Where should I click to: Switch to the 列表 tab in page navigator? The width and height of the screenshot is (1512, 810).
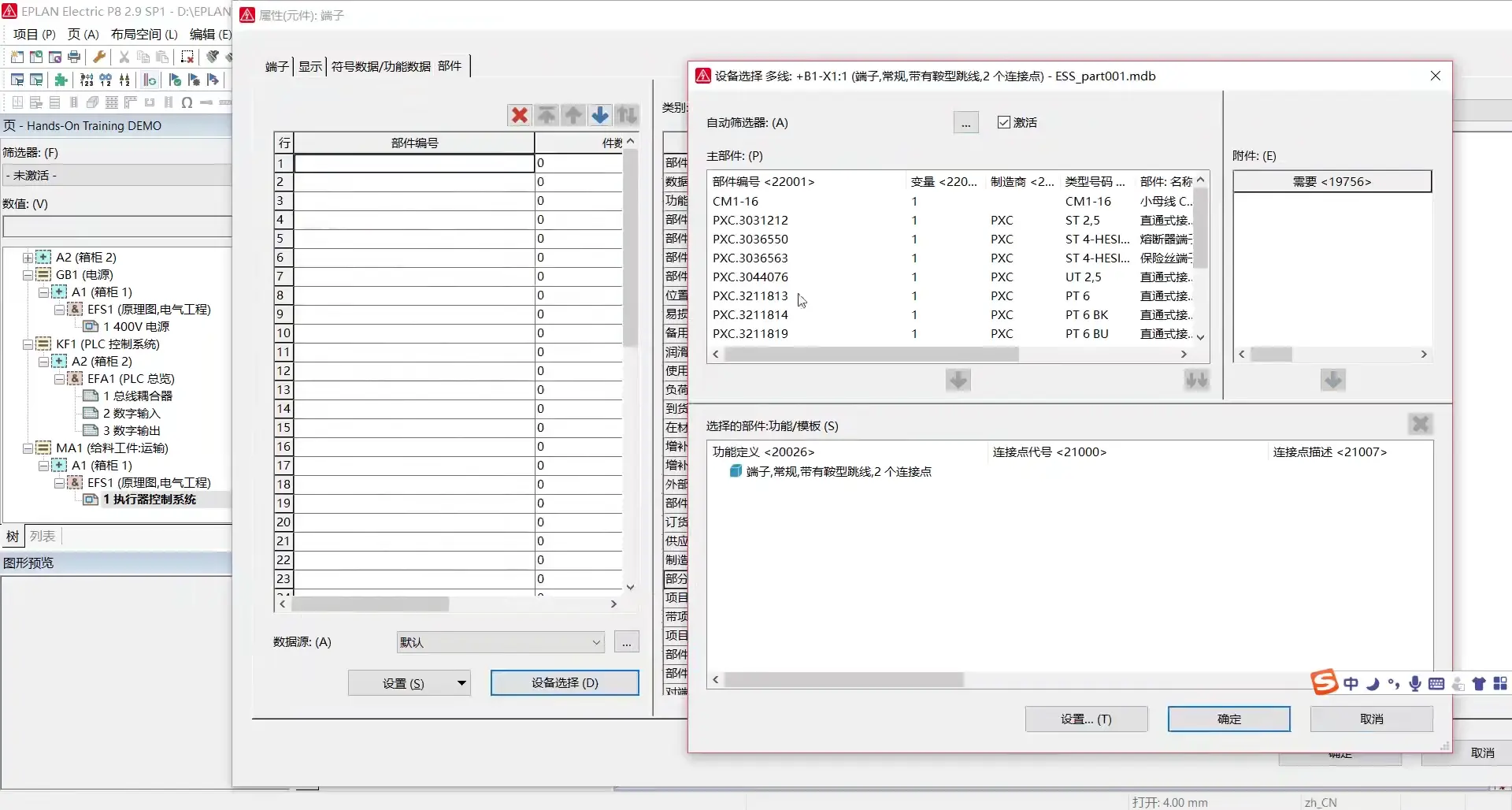[43, 536]
